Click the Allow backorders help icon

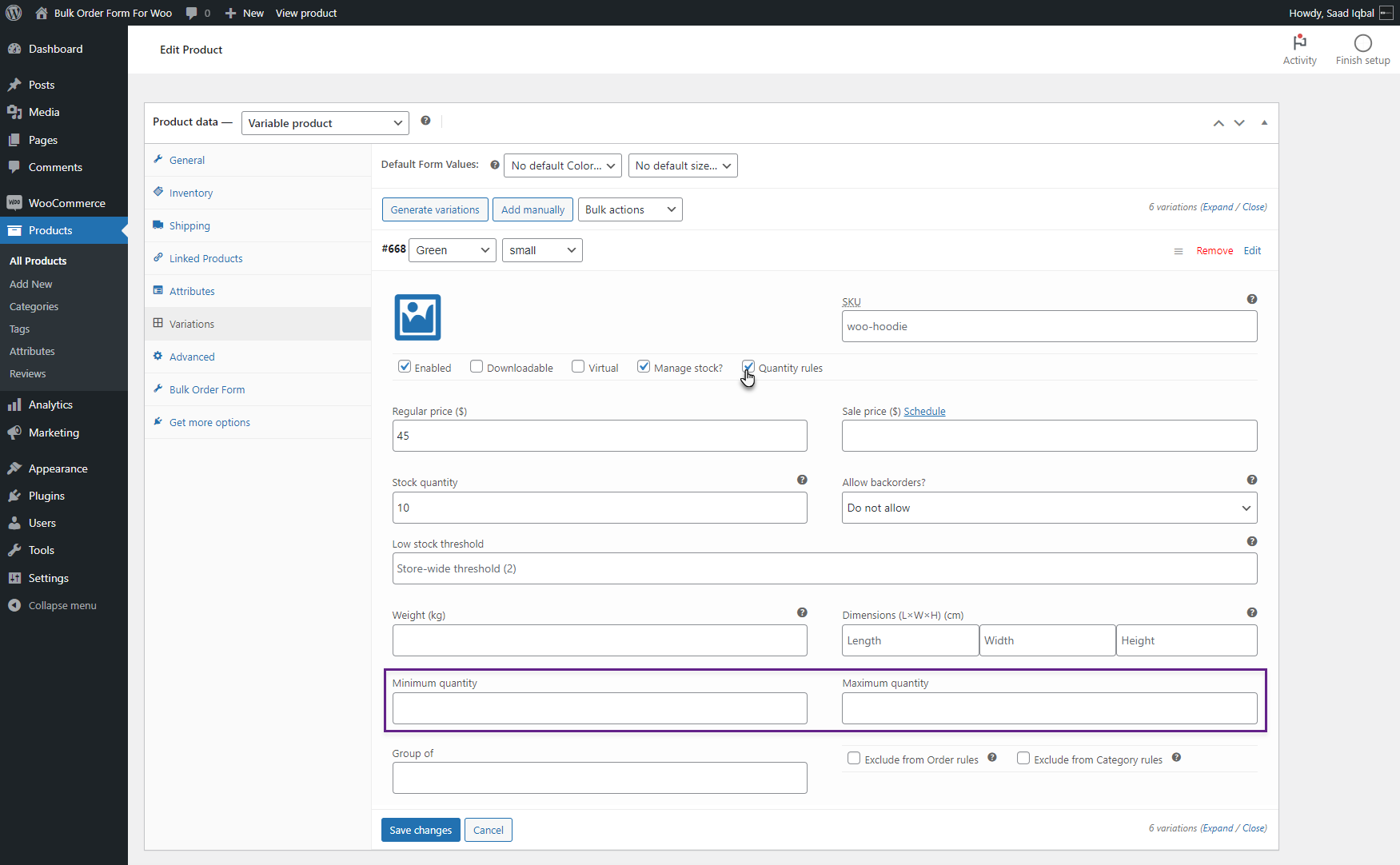1251,480
